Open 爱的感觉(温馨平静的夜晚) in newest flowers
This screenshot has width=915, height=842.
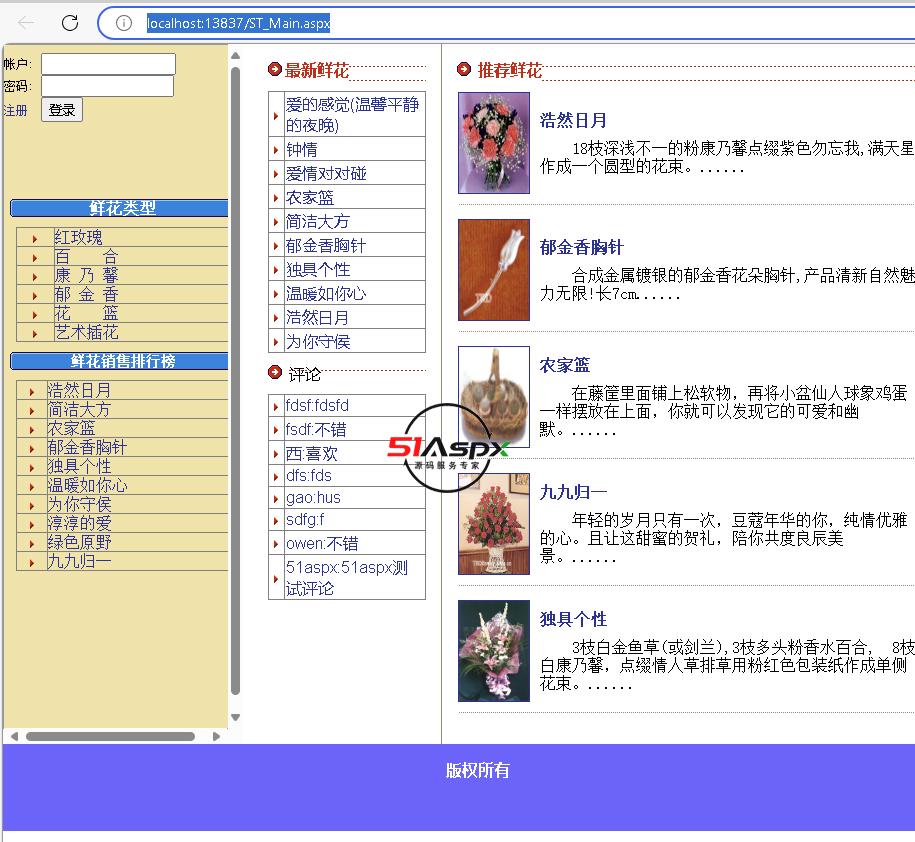pyautogui.click(x=352, y=115)
